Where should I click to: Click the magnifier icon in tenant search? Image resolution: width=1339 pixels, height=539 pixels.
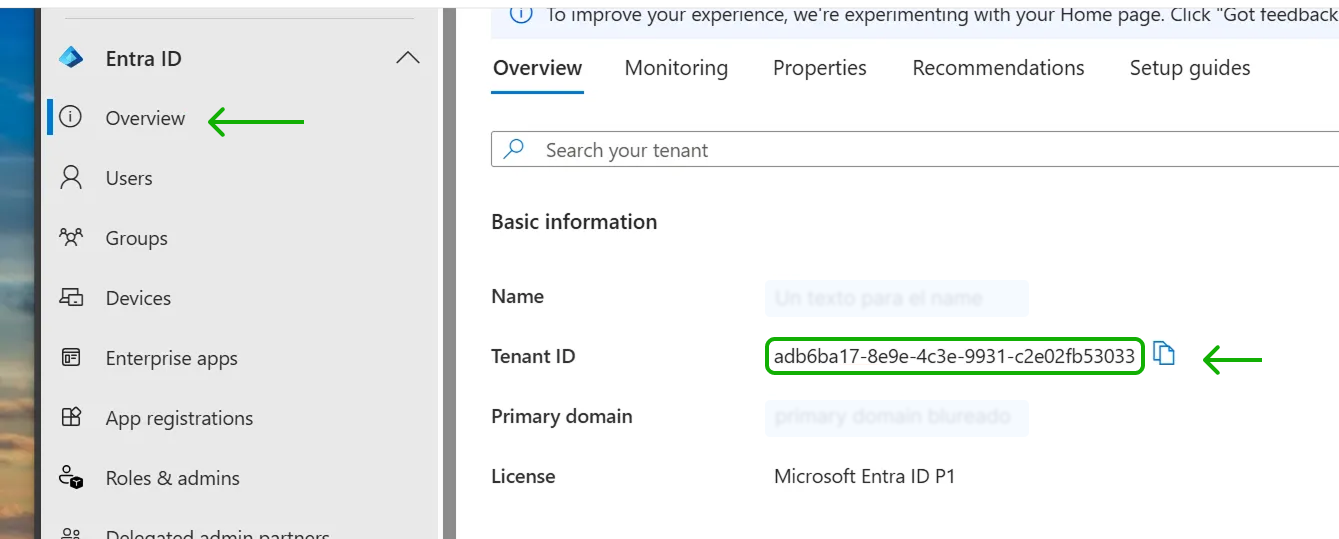(x=514, y=150)
